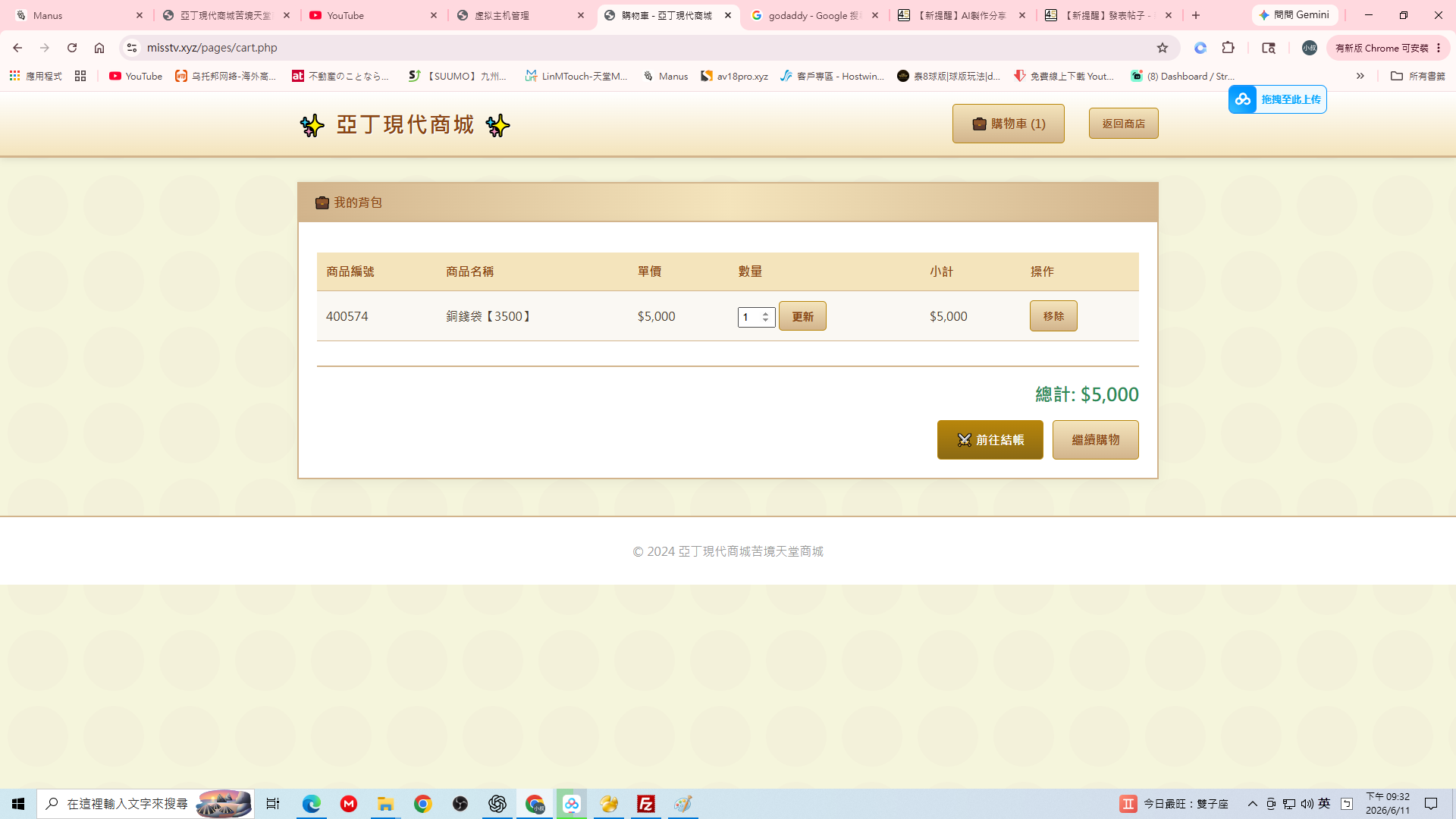Open the 應用程式 apps shortcut
This screenshot has height=819, width=1456.
click(36, 76)
